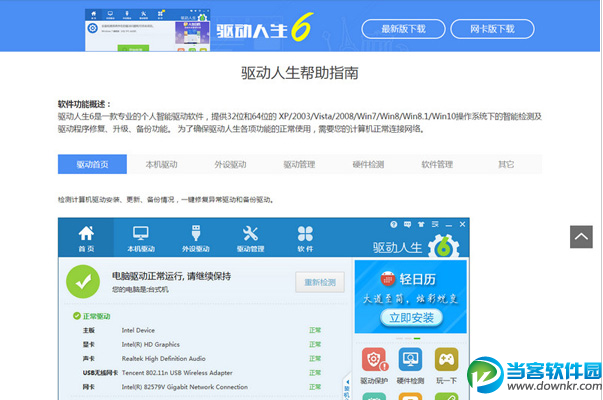Screen dimensions: 603x400
Task: Click the 网卡版下载 download button
Action: (492, 29)
